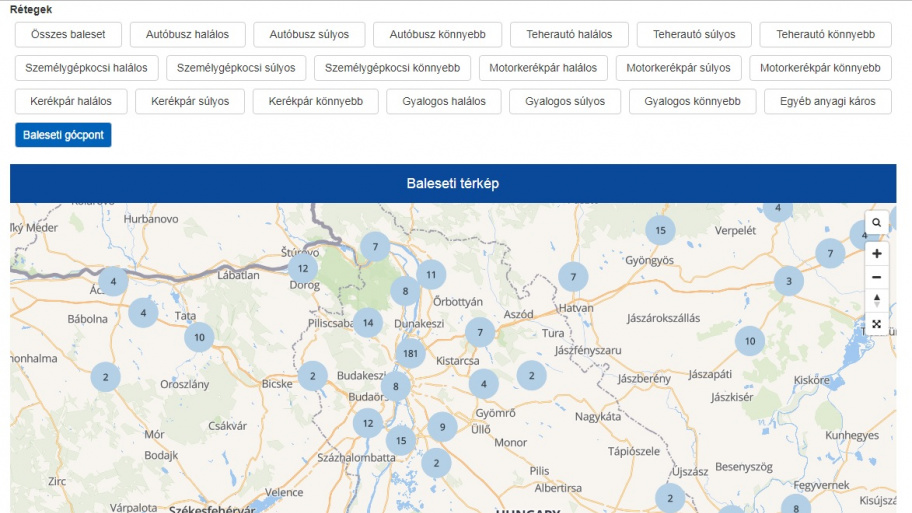Toggle Gyalogos halálos layer button

point(443,102)
